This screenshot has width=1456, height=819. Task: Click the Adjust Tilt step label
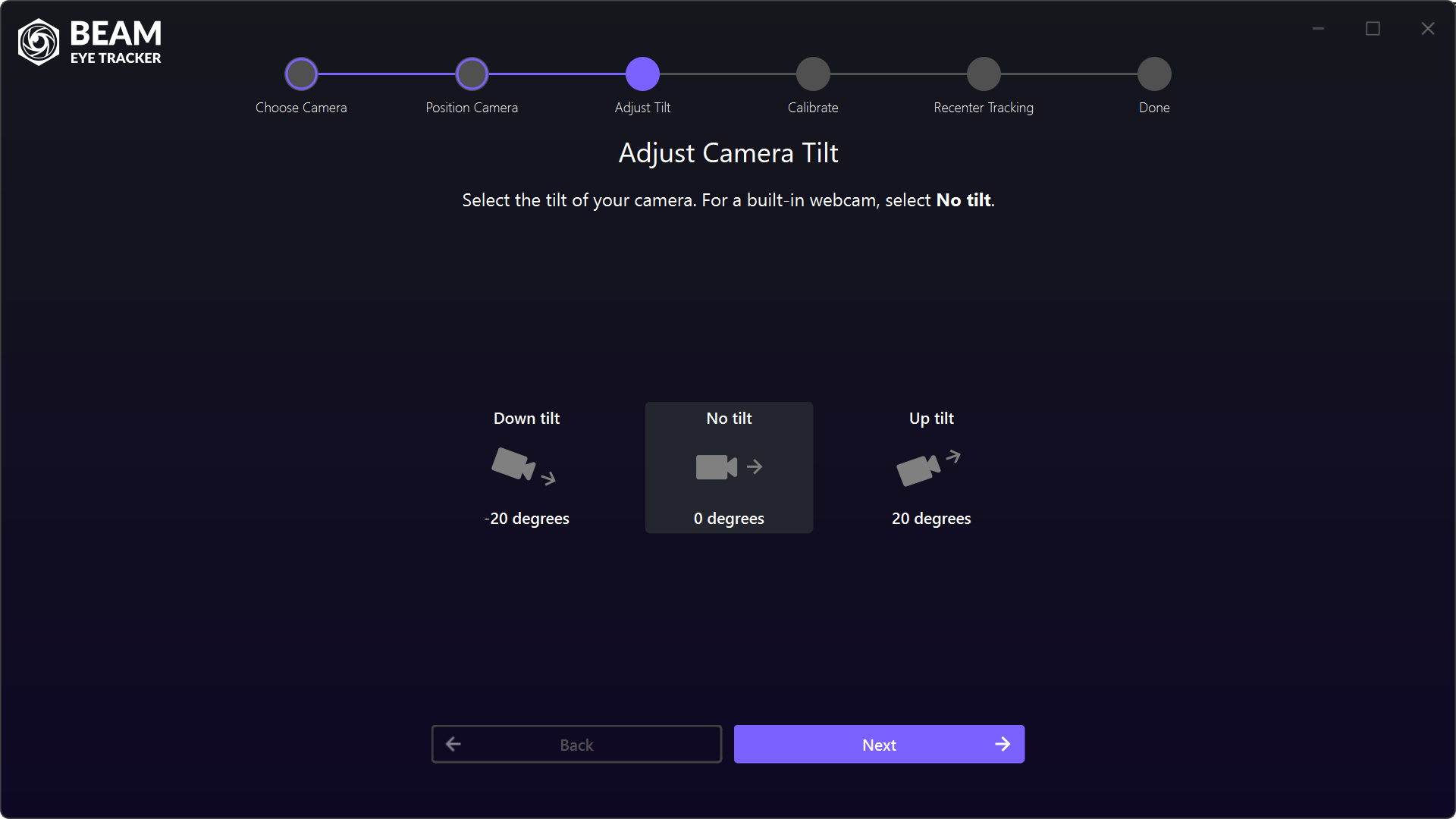642,108
